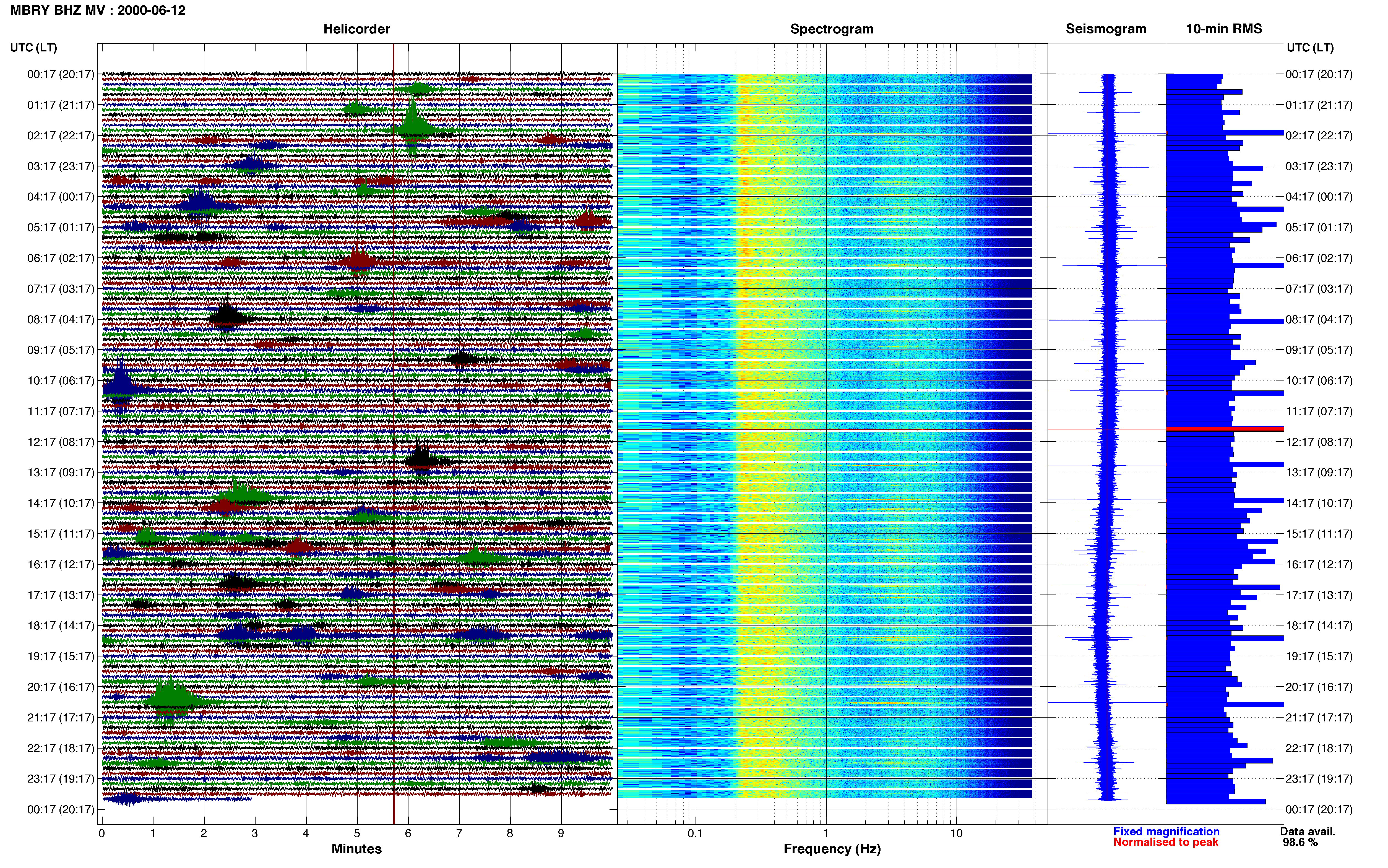Click the Fixed magnification legend text
Image resolution: width=1388 pixels, height=868 pixels.
[x=1166, y=831]
